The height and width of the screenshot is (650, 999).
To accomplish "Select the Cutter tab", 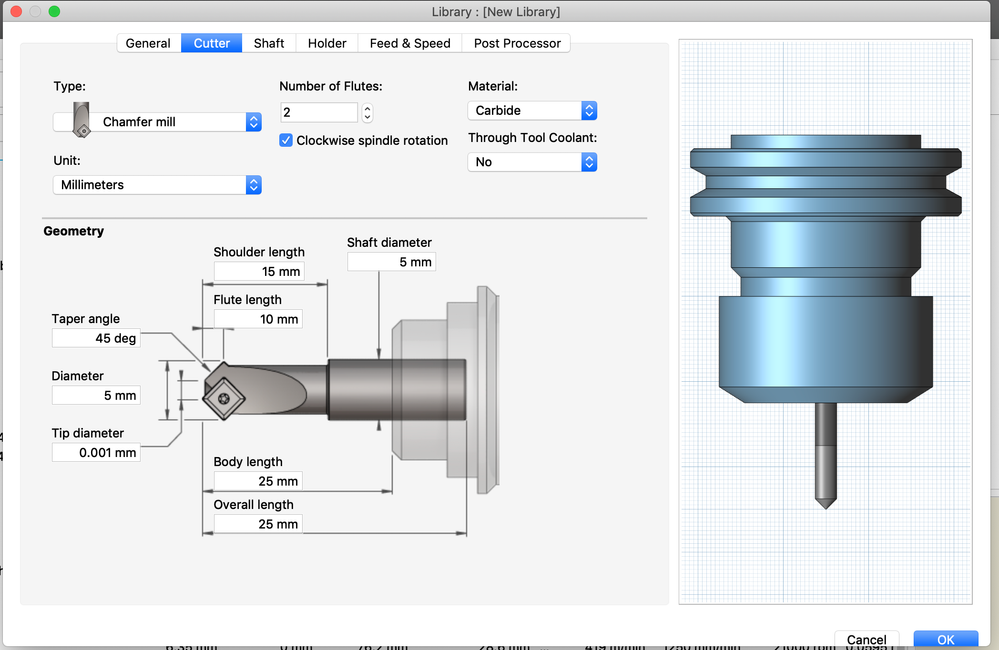I will click(x=212, y=43).
